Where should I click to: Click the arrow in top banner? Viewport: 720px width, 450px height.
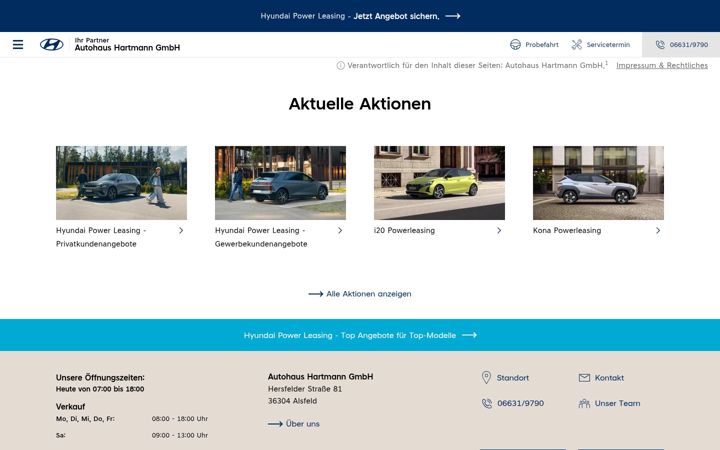pos(453,16)
